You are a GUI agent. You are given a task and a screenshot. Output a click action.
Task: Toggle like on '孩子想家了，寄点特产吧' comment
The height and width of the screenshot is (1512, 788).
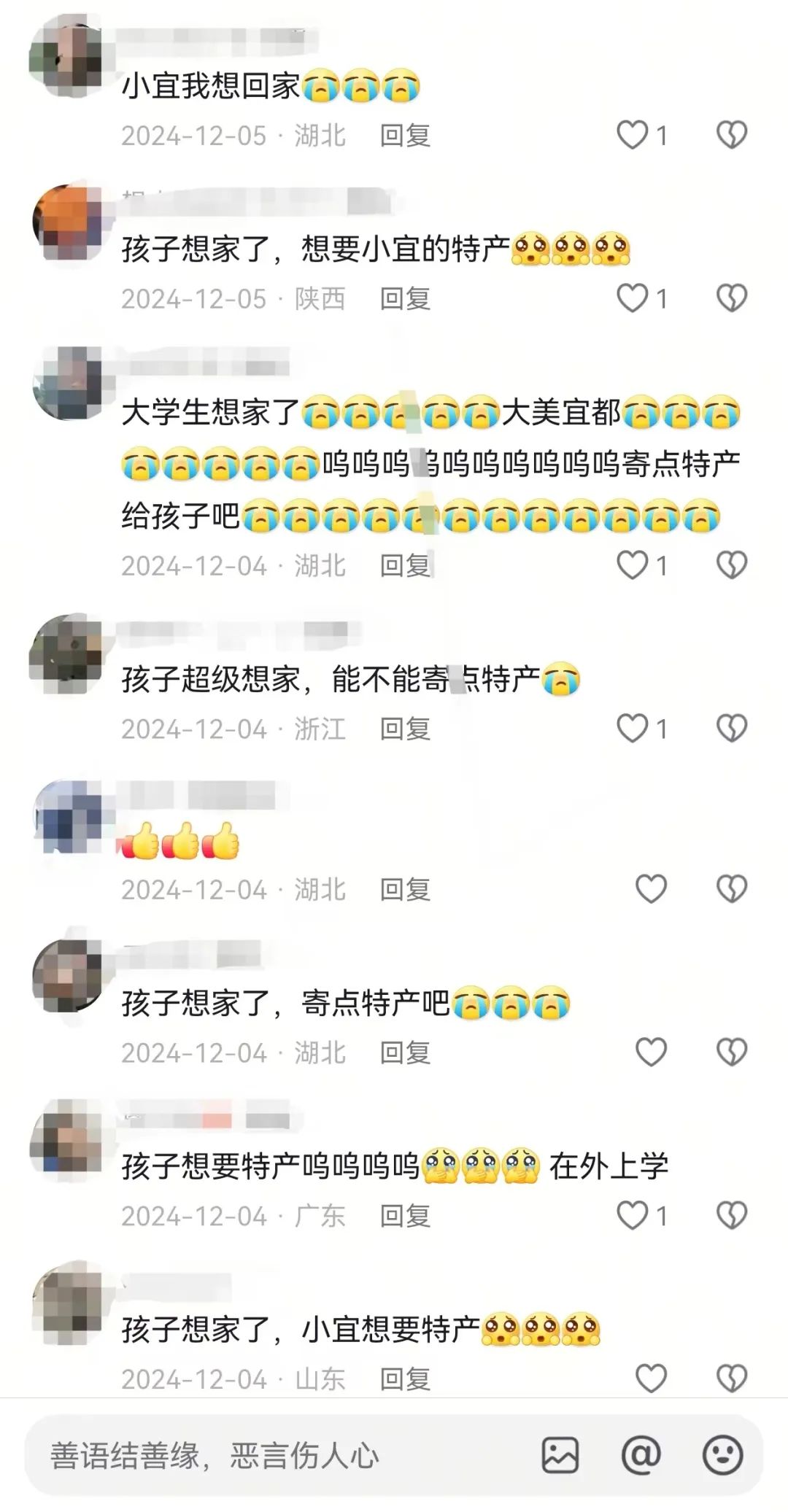(x=651, y=1052)
